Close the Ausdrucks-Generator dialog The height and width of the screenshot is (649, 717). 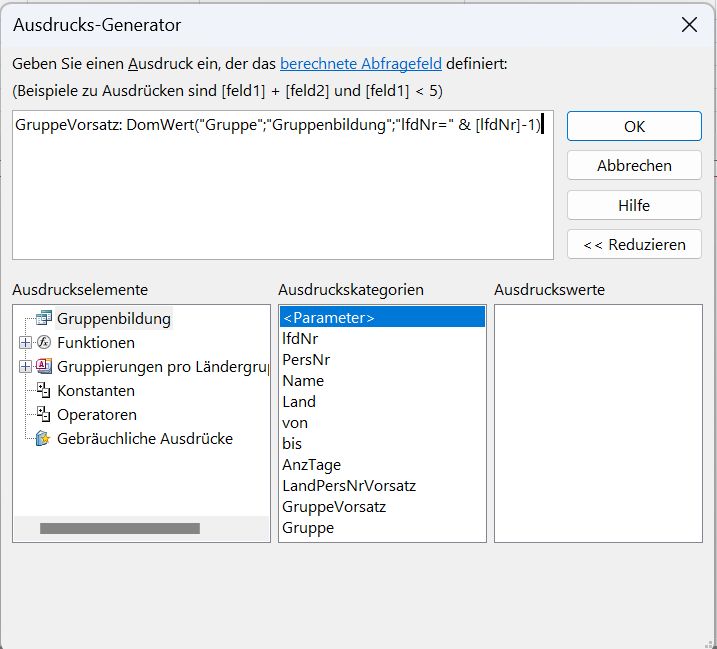coord(689,25)
